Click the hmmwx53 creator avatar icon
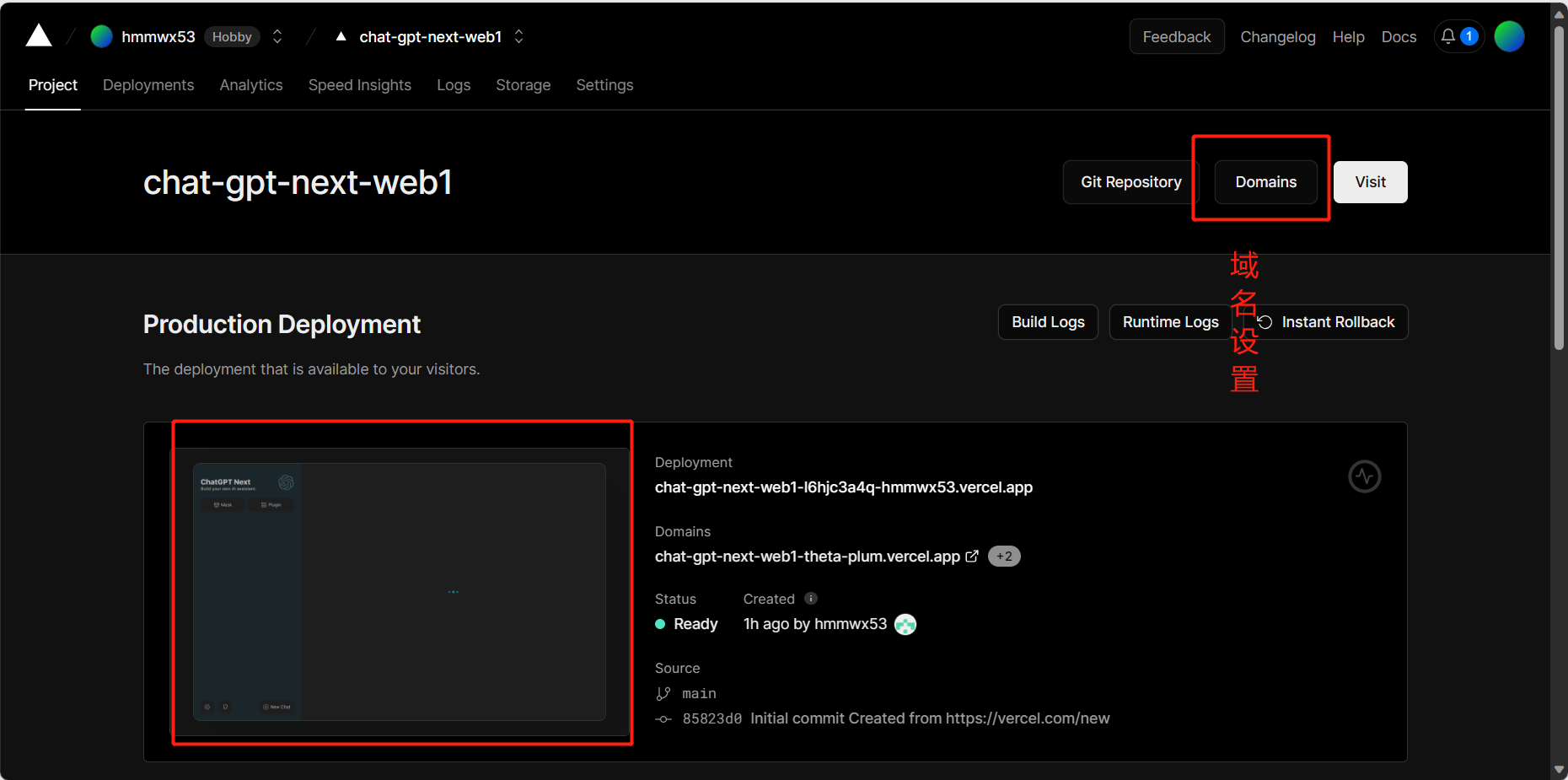This screenshot has height=780, width=1568. coord(905,624)
